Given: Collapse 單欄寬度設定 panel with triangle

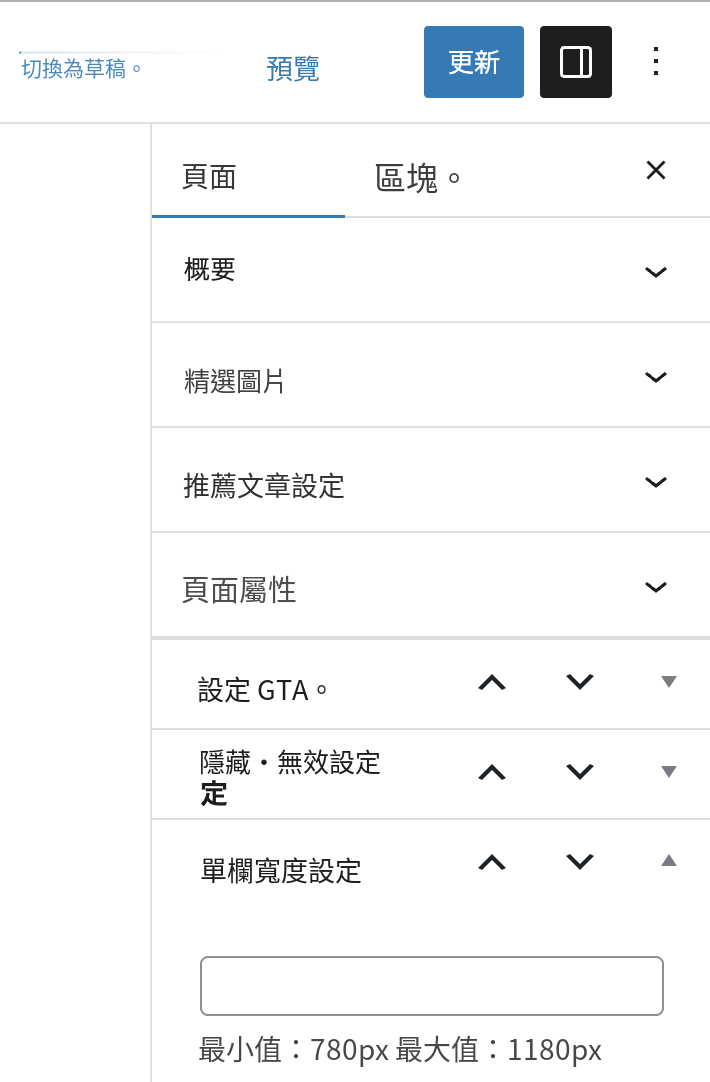Looking at the screenshot, I should (x=669, y=861).
